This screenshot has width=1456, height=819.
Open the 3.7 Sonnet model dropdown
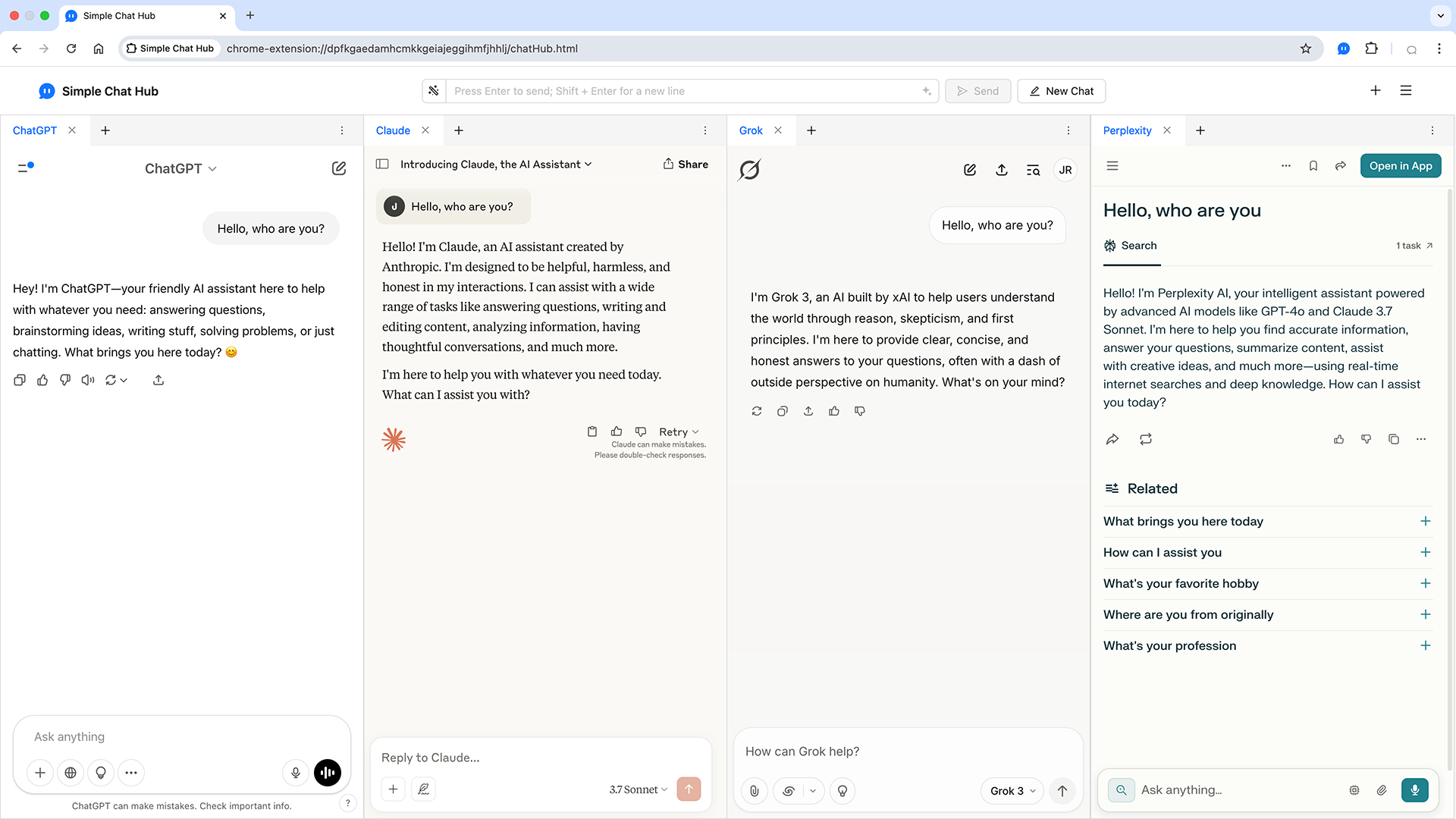pos(638,789)
